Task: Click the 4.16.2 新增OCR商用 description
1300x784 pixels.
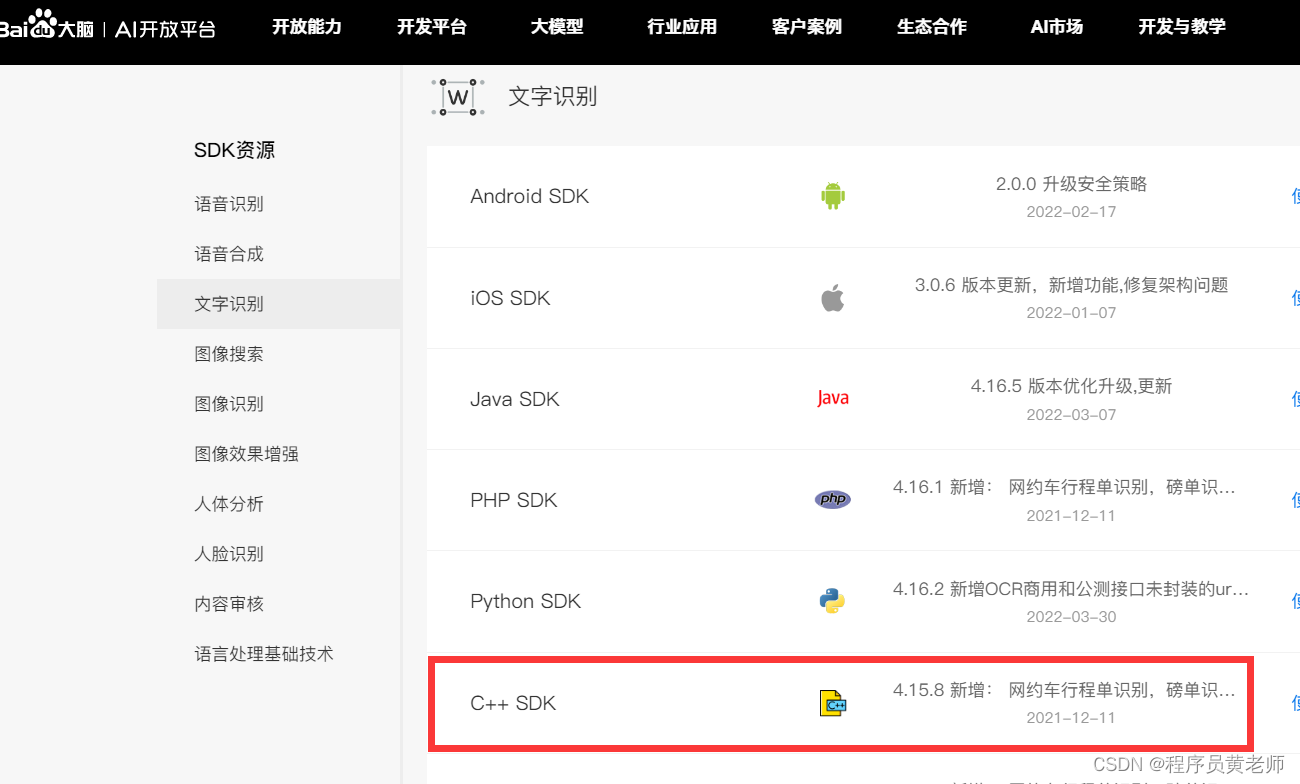Action: pos(1071,589)
